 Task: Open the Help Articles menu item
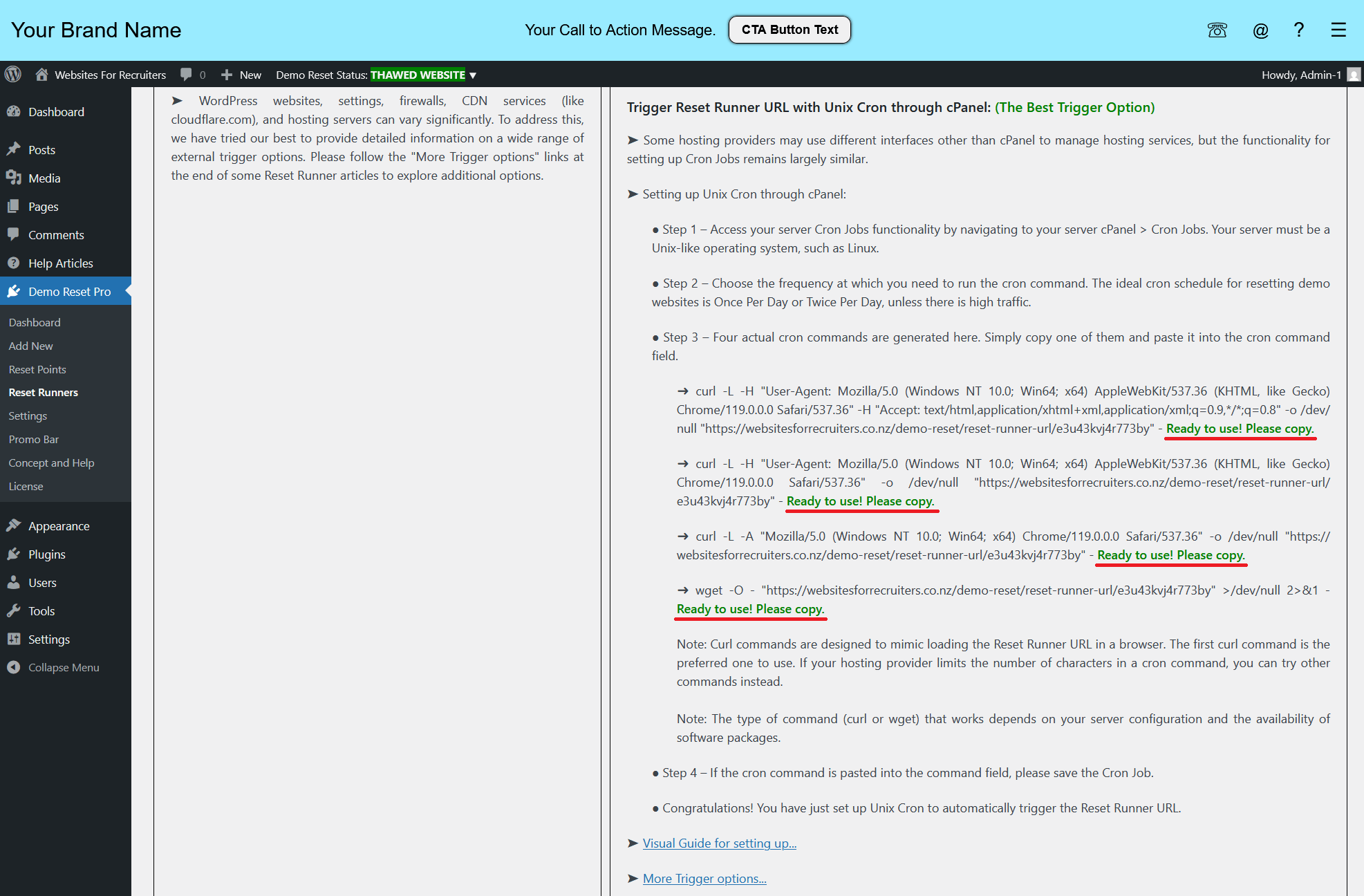pyautogui.click(x=60, y=263)
